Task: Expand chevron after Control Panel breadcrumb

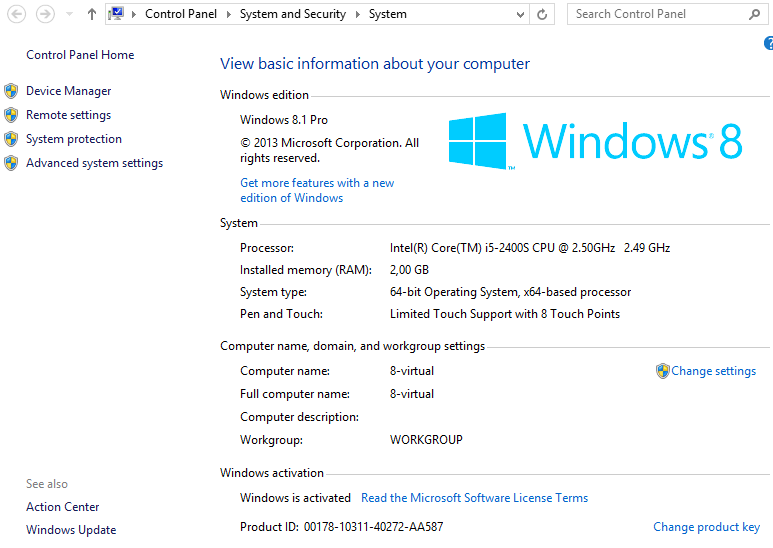Action: pos(228,14)
